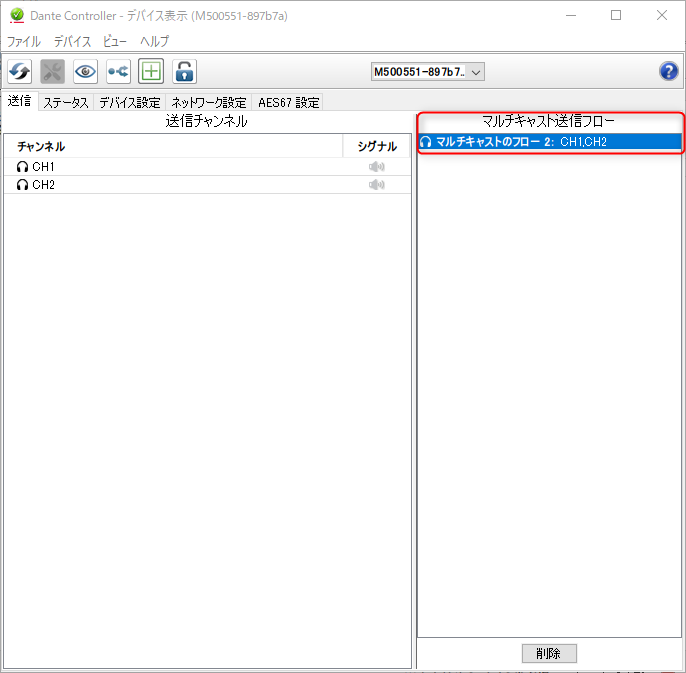Click the チャンネル column header

pos(173,146)
